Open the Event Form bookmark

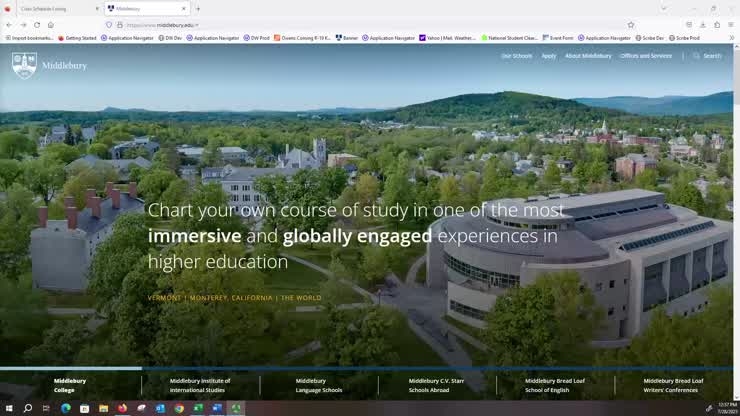click(x=558, y=38)
